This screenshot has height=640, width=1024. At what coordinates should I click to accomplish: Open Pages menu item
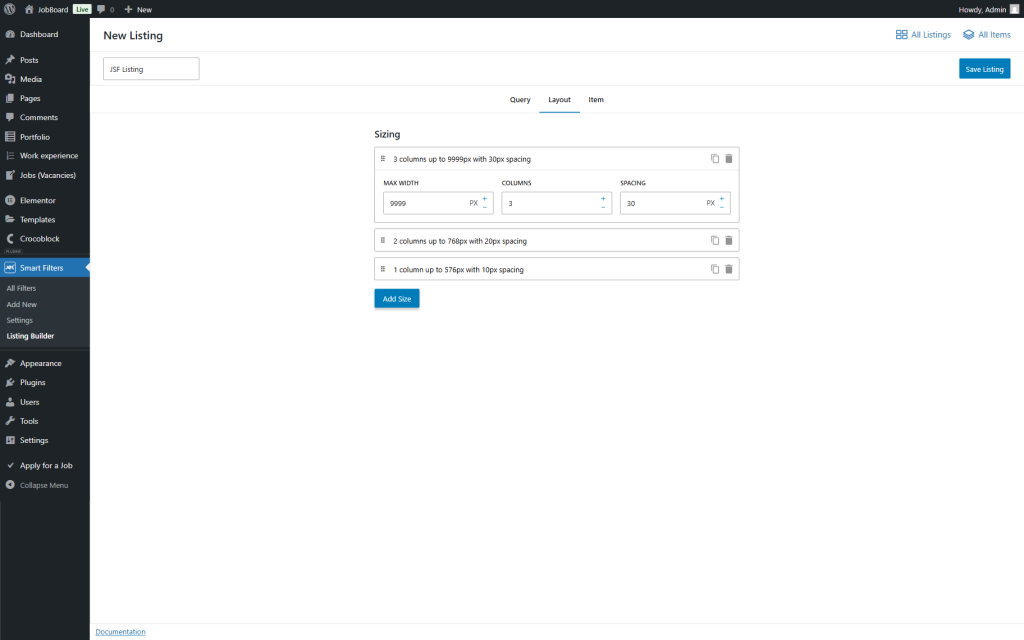point(44,98)
